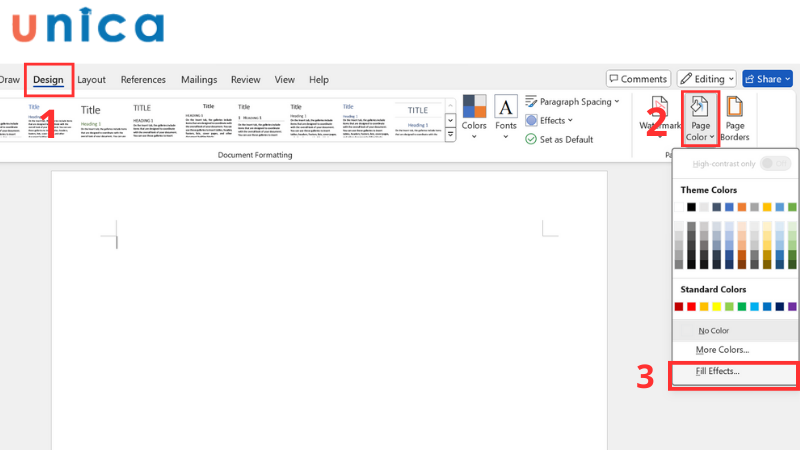Select the dark red standard color
Image resolution: width=800 pixels, height=450 pixels.
(679, 306)
